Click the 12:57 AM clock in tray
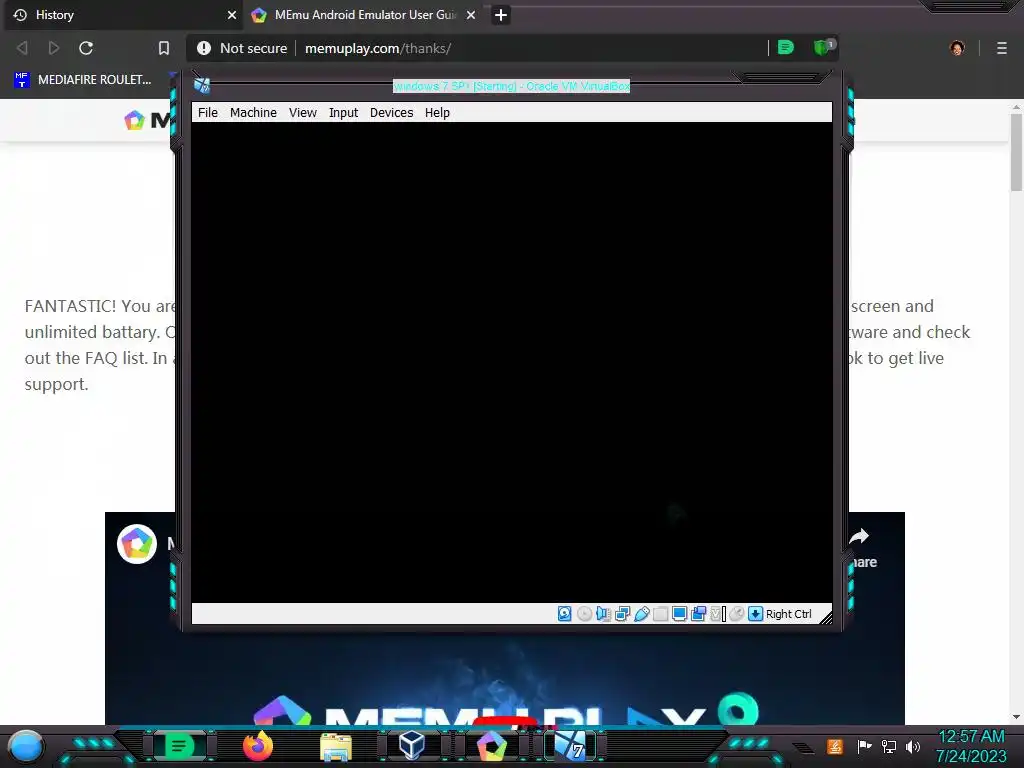This screenshot has height=768, width=1024. [x=971, y=736]
